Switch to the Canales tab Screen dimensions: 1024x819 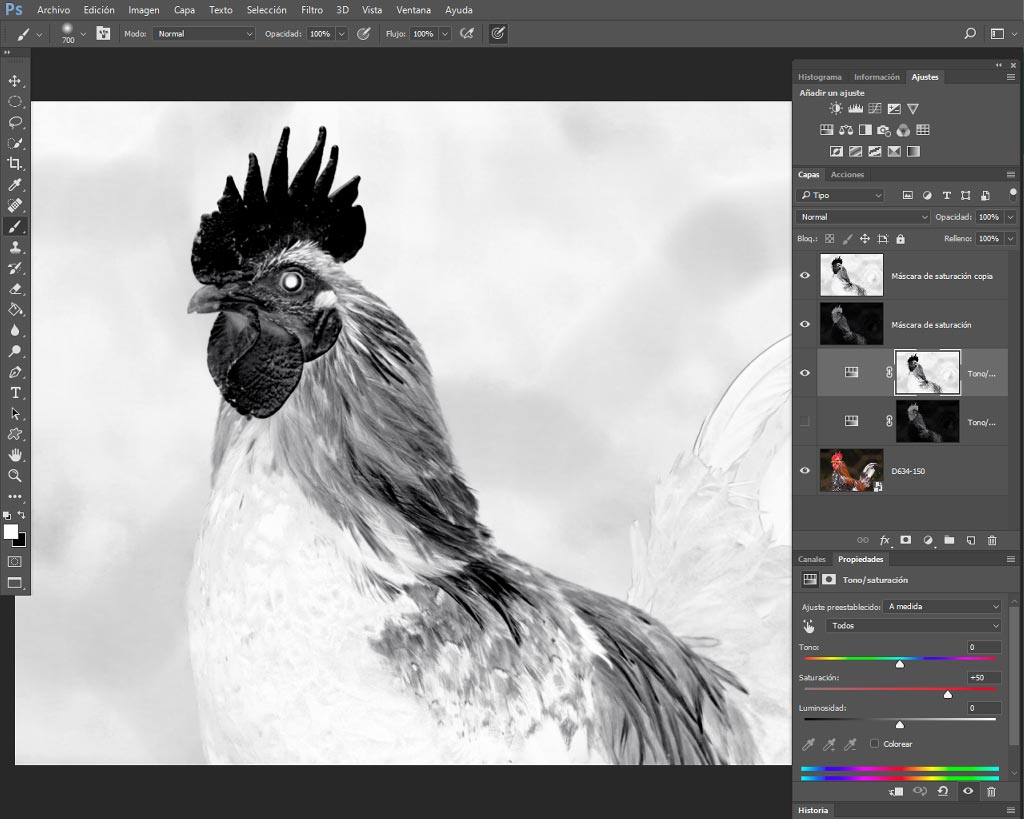[x=812, y=559]
